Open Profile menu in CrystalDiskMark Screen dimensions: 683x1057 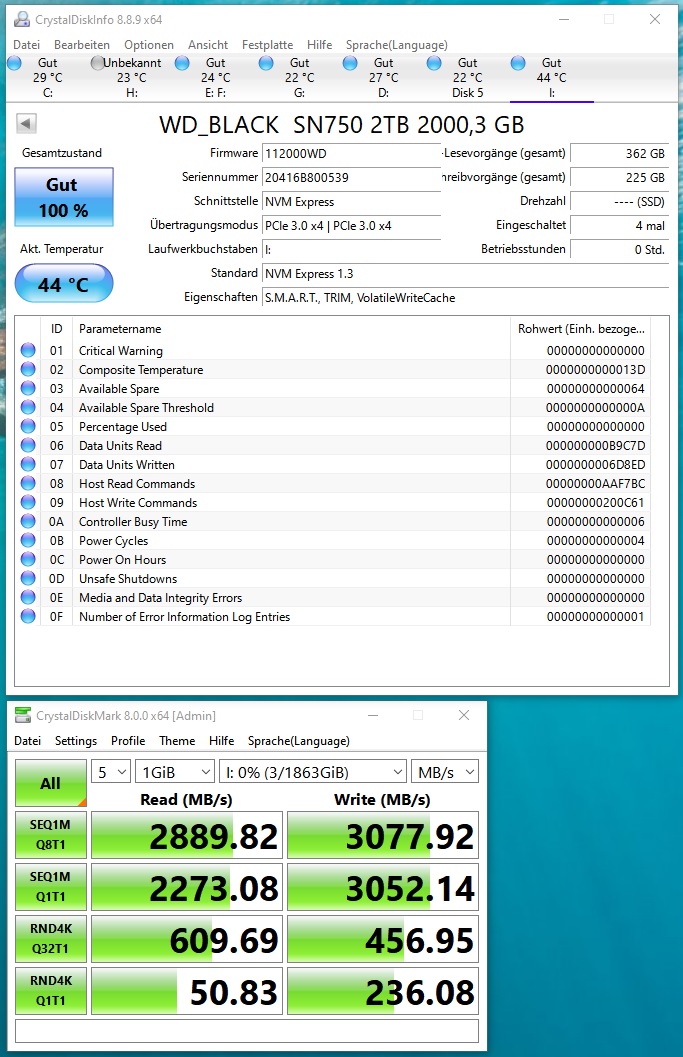click(128, 740)
